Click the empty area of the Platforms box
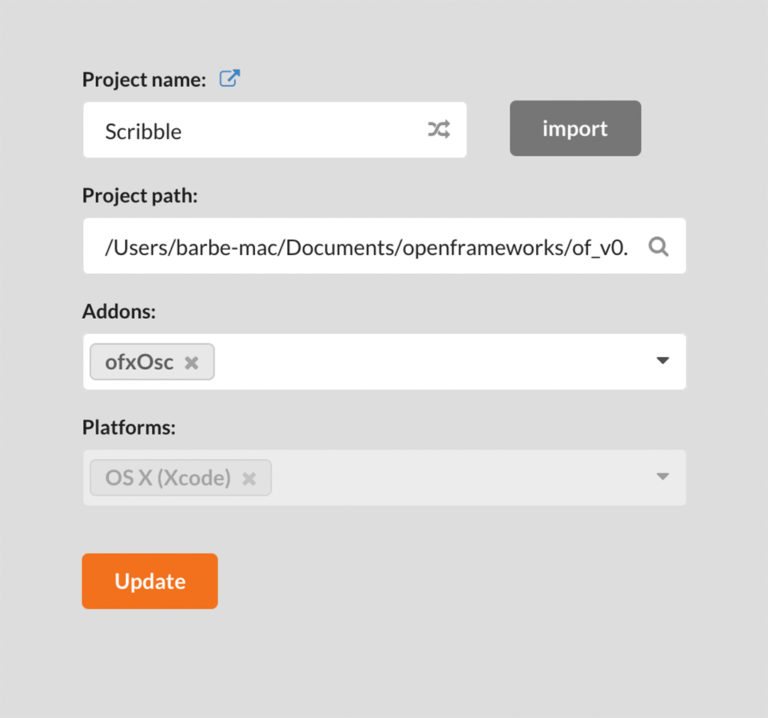 (x=460, y=478)
